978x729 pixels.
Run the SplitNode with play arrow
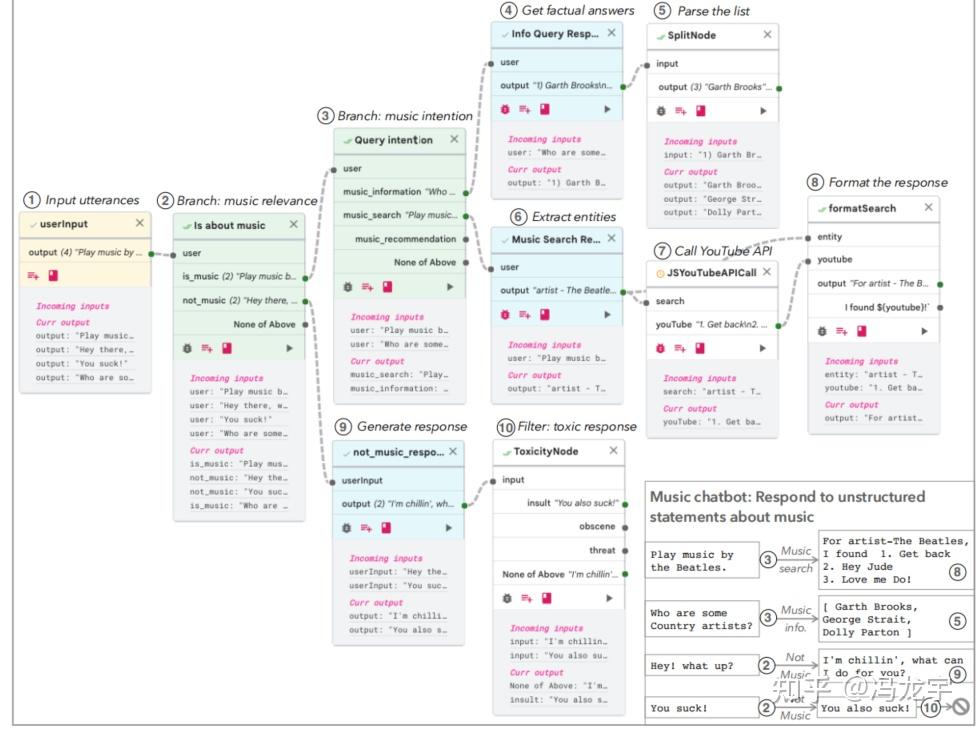(763, 111)
